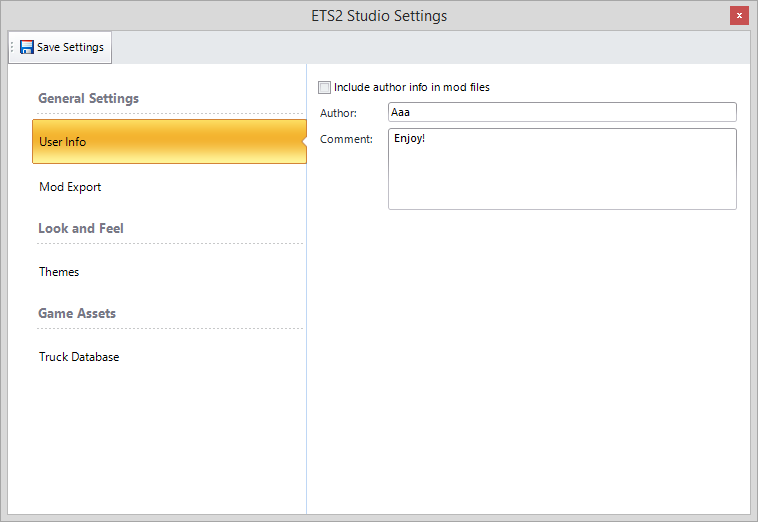Go to the Truck Database page
Viewport: 758px width, 522px height.
[79, 357]
